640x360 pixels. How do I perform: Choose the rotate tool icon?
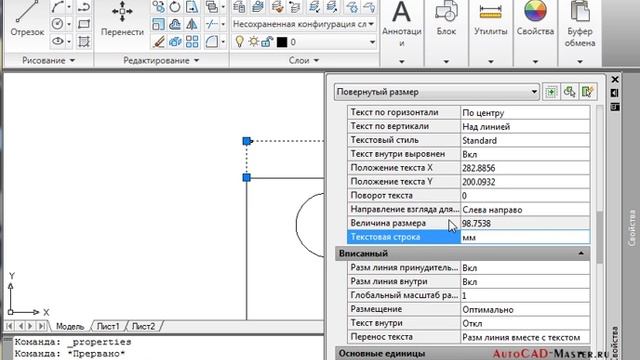click(175, 7)
